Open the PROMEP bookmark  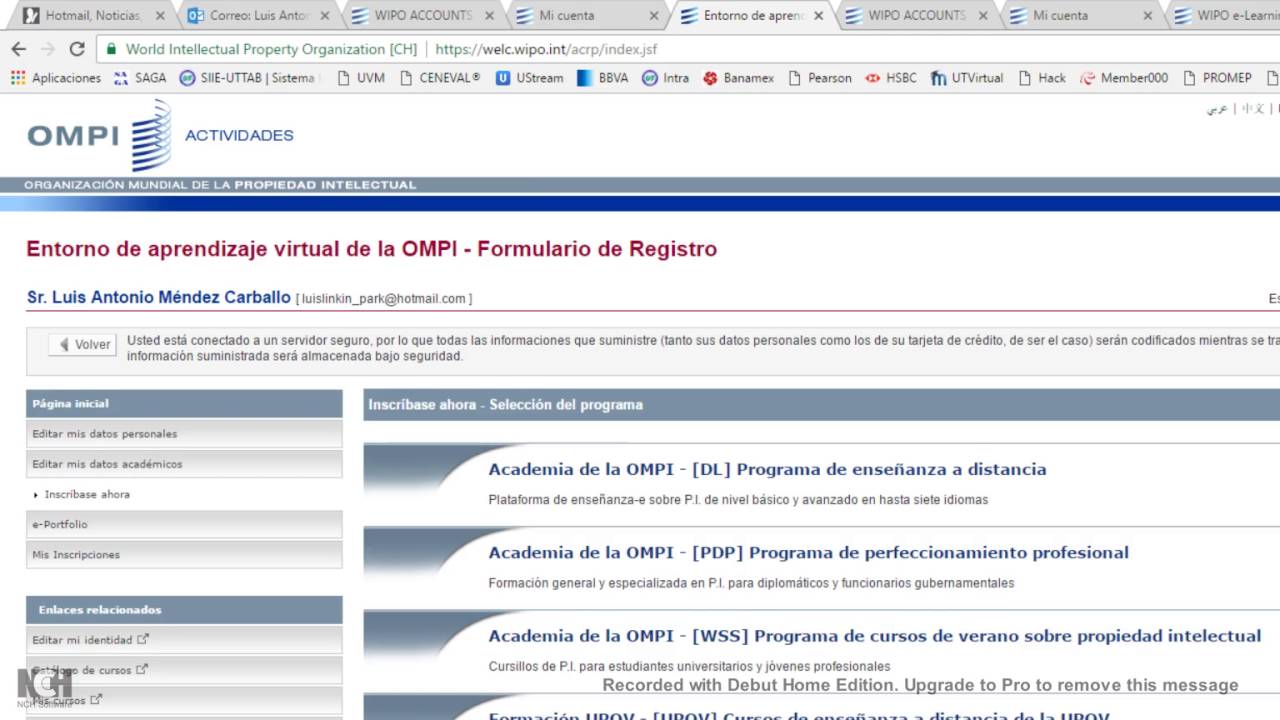1217,78
